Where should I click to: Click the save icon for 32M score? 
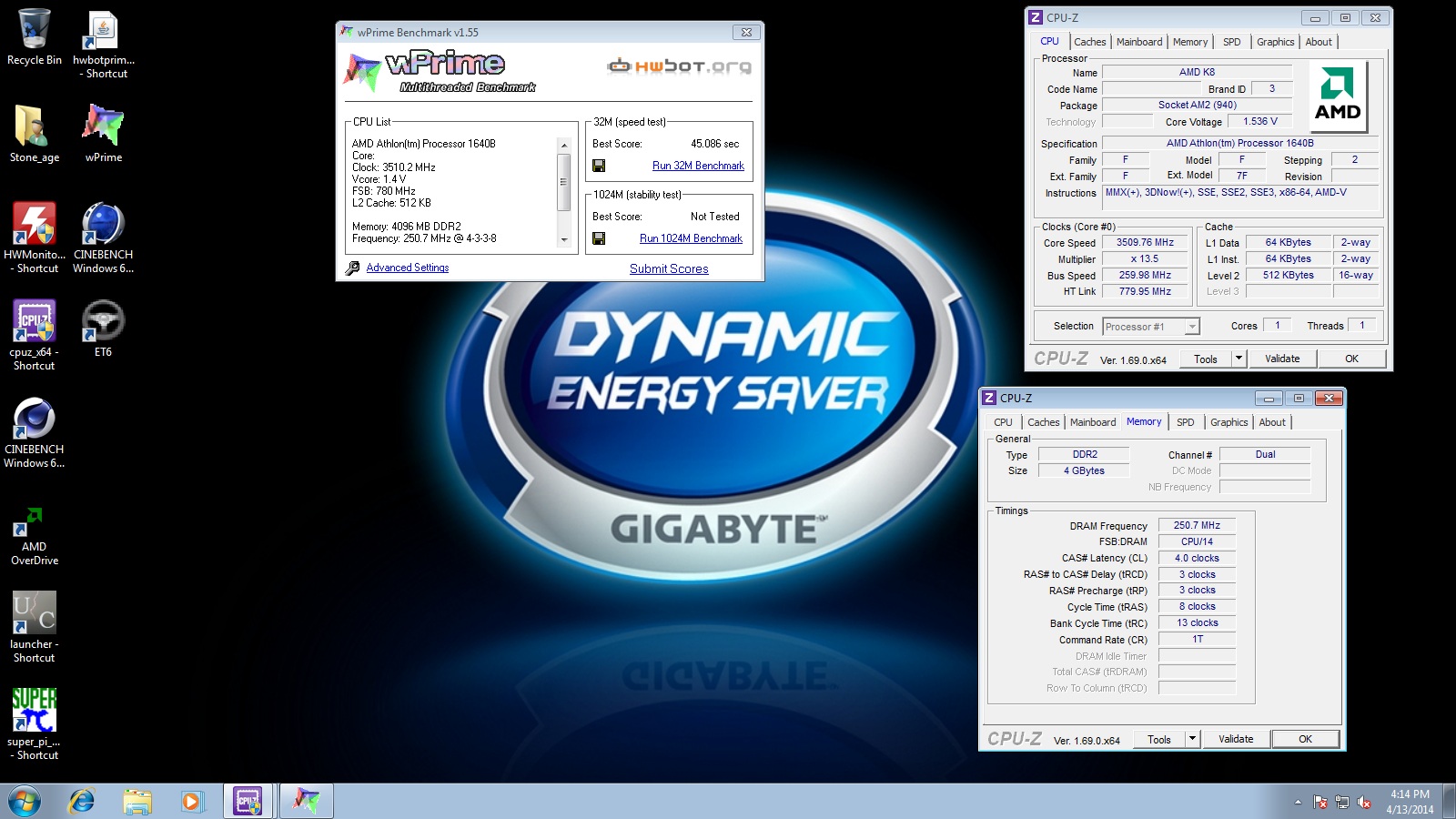(x=599, y=166)
